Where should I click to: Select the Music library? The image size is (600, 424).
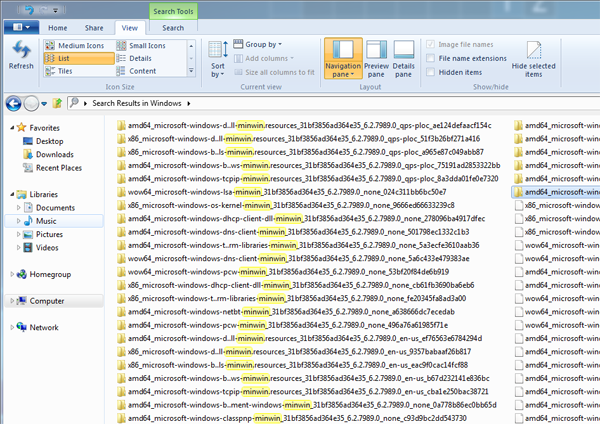46,221
